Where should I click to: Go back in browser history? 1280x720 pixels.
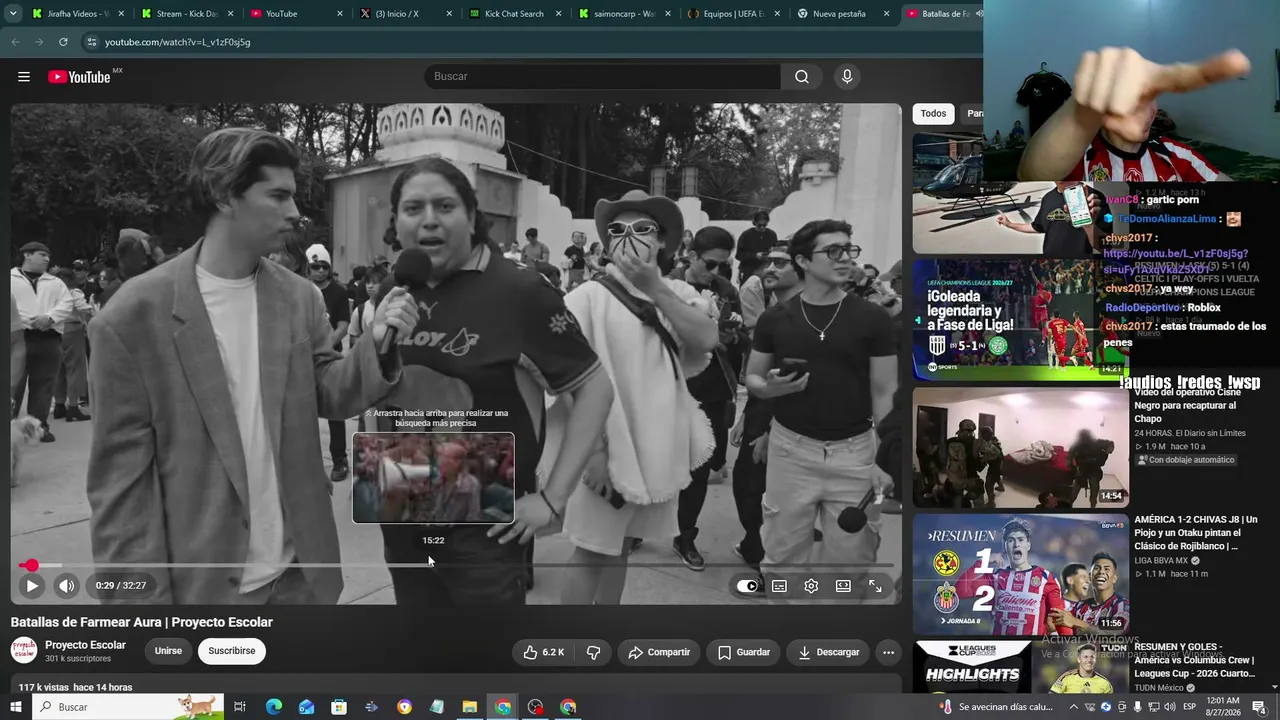pyautogui.click(x=15, y=42)
